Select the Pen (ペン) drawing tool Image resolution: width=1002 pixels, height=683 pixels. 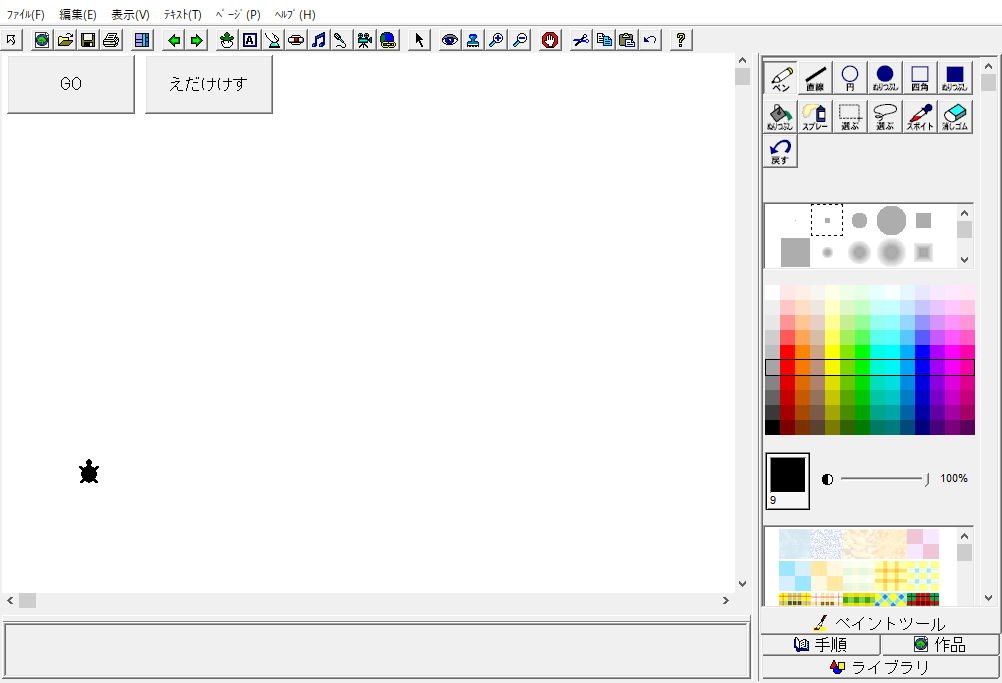(x=781, y=78)
